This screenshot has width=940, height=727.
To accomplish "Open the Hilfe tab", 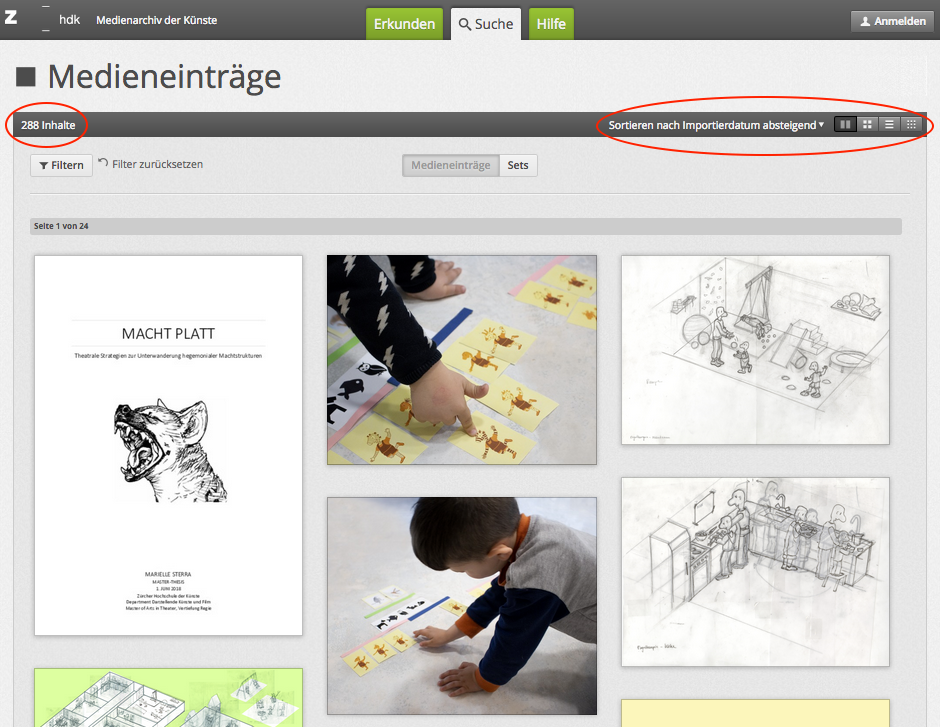I will click(551, 24).
